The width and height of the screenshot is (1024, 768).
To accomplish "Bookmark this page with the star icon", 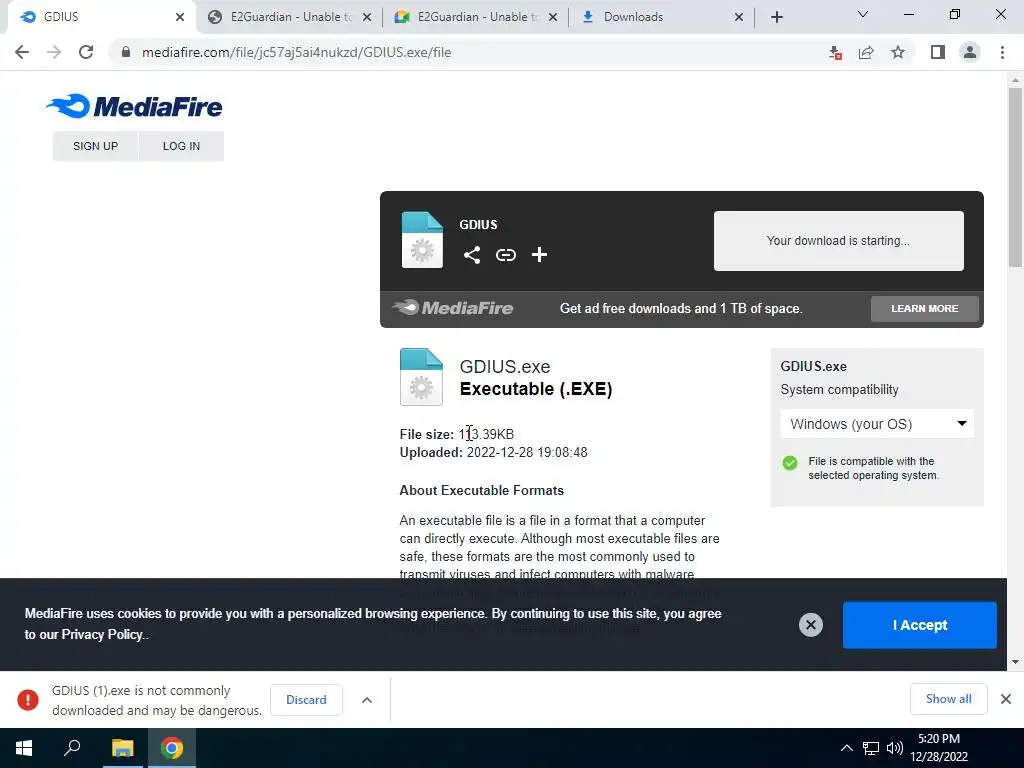I will pos(898,52).
